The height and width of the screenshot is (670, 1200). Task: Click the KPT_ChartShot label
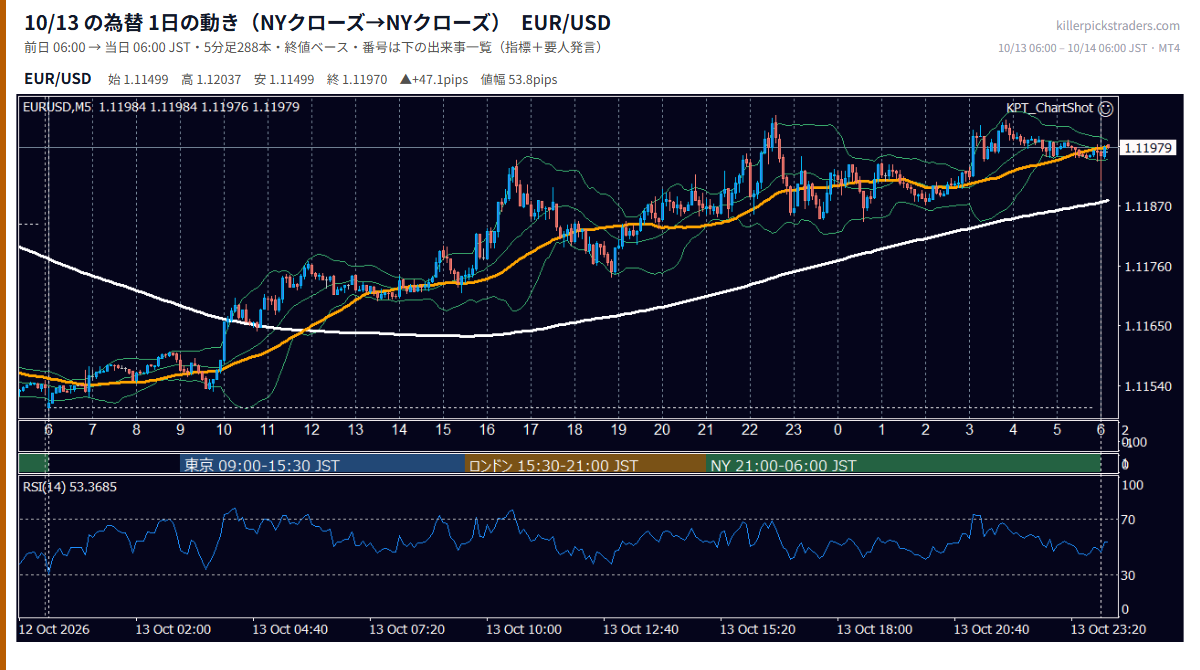tap(1049, 108)
